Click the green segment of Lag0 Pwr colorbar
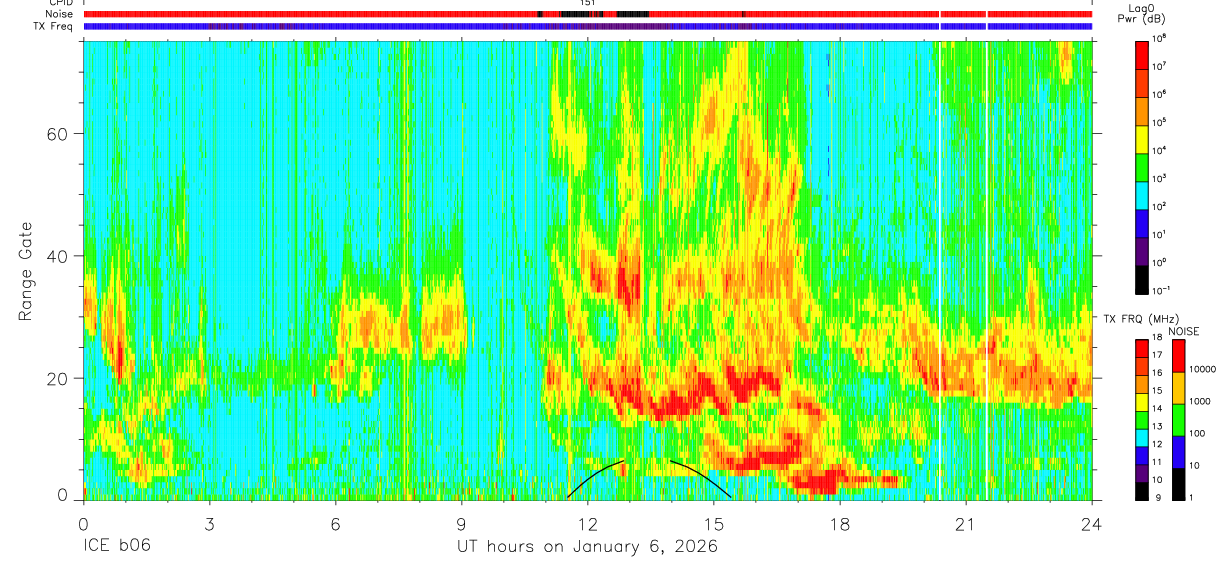The image size is (1228, 567). (x=1142, y=165)
